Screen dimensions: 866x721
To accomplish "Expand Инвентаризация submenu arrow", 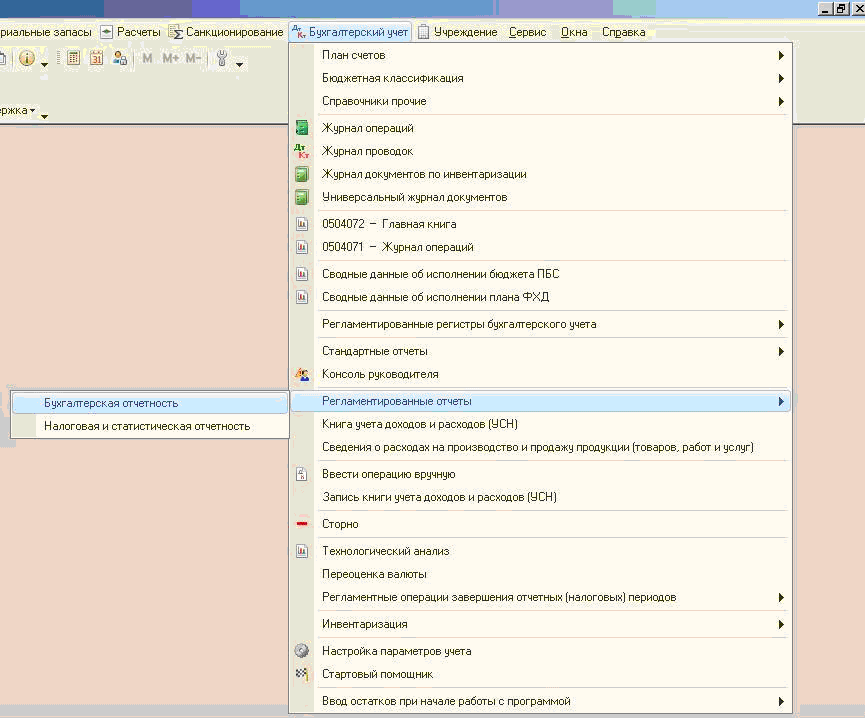I will [x=781, y=624].
